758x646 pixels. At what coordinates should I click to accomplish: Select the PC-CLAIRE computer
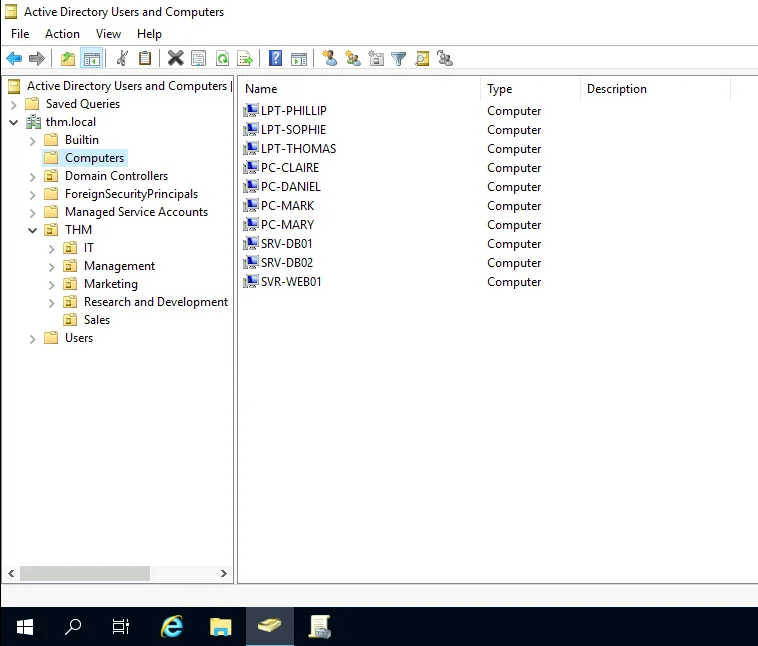[290, 167]
